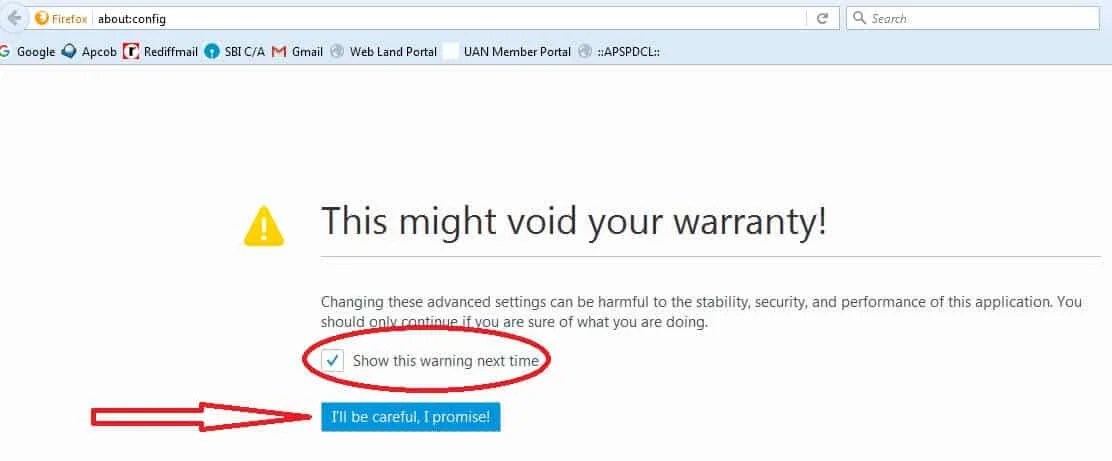Open the ::APSPDCL:: bookmark
The width and height of the screenshot is (1112, 461).
[x=620, y=52]
